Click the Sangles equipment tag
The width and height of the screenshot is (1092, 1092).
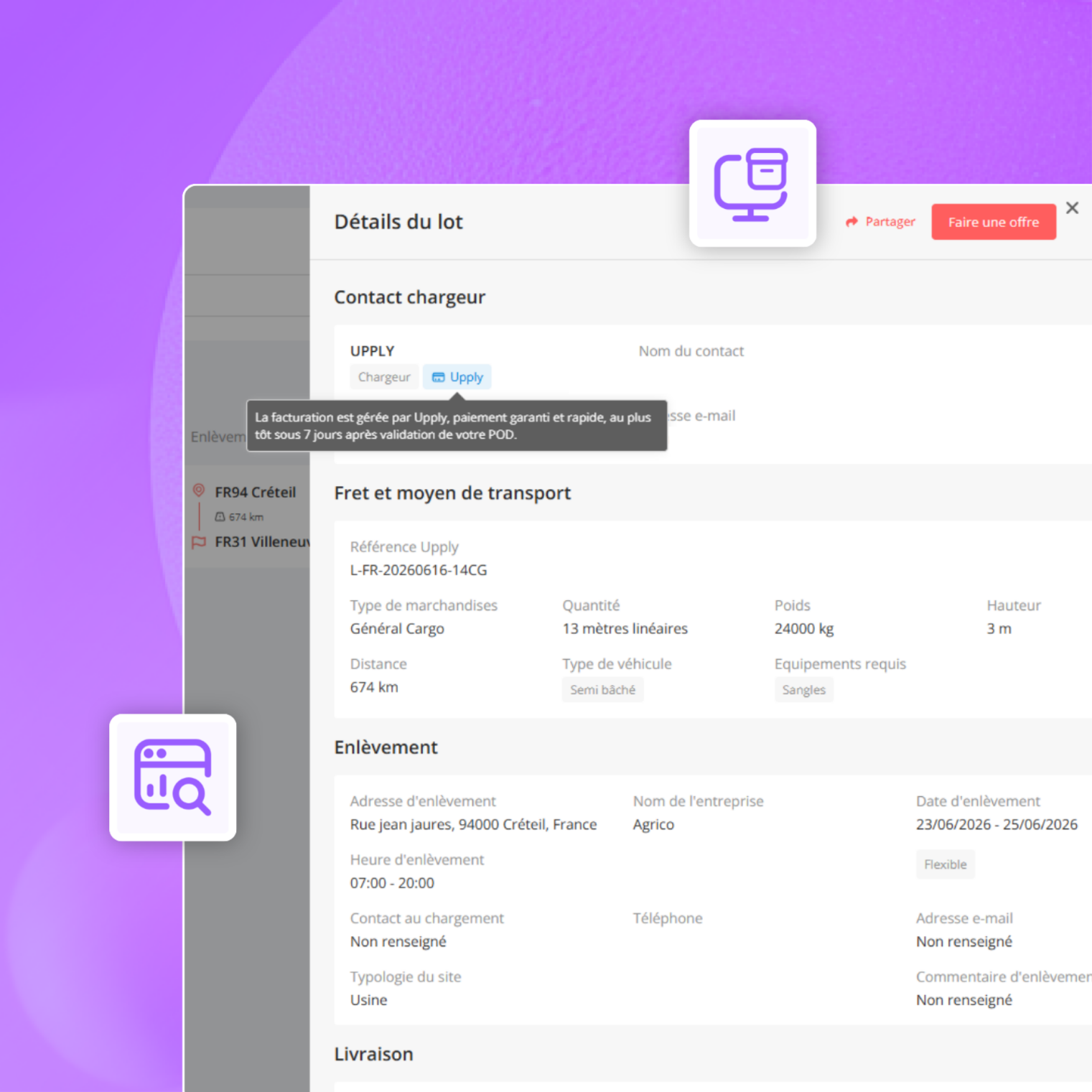pyautogui.click(x=803, y=690)
